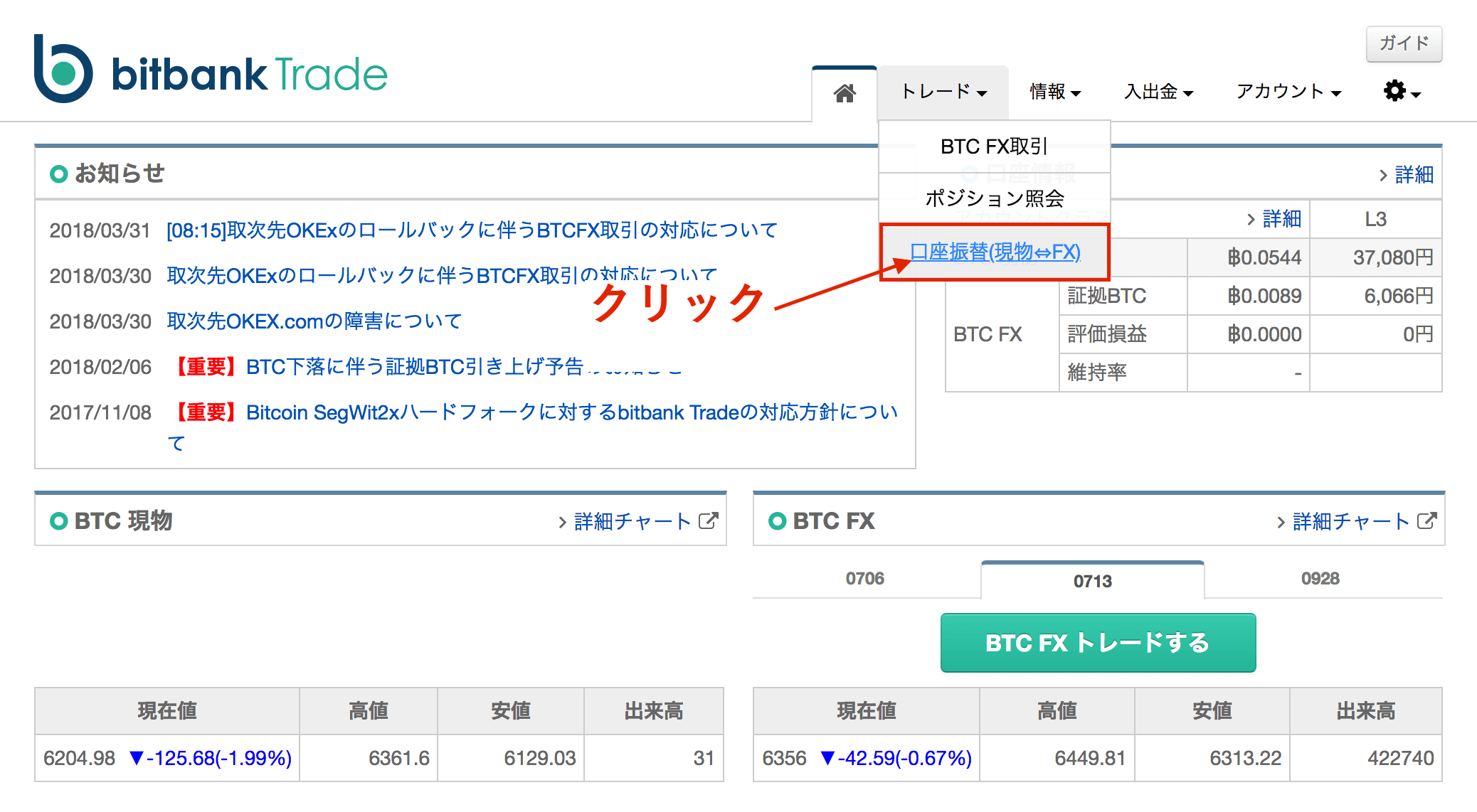Image resolution: width=1477 pixels, height=812 pixels.
Task: Click the BTC FX section heading
Action: 833,521
